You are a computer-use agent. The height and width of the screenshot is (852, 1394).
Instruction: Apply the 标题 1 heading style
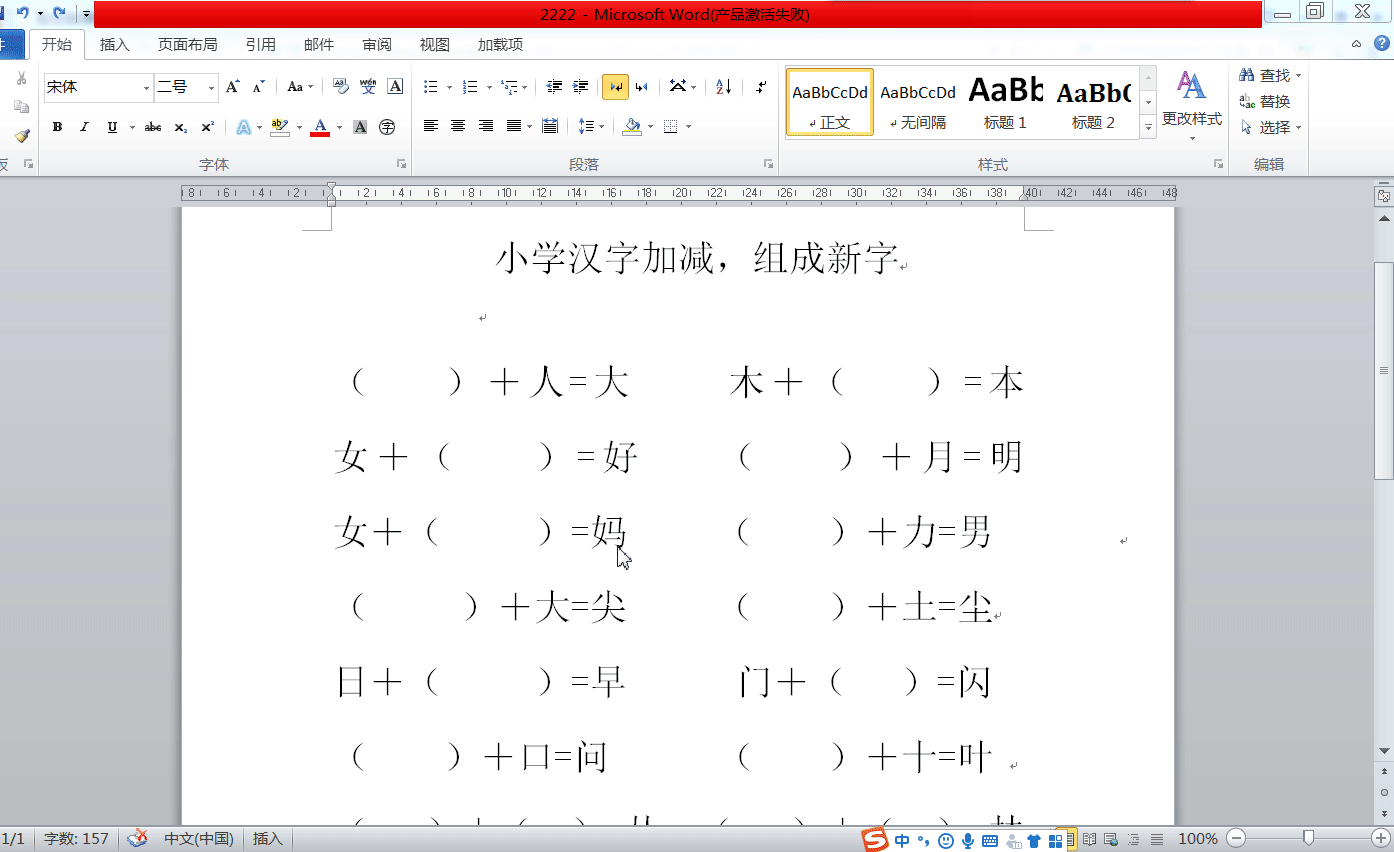pyautogui.click(x=1005, y=102)
